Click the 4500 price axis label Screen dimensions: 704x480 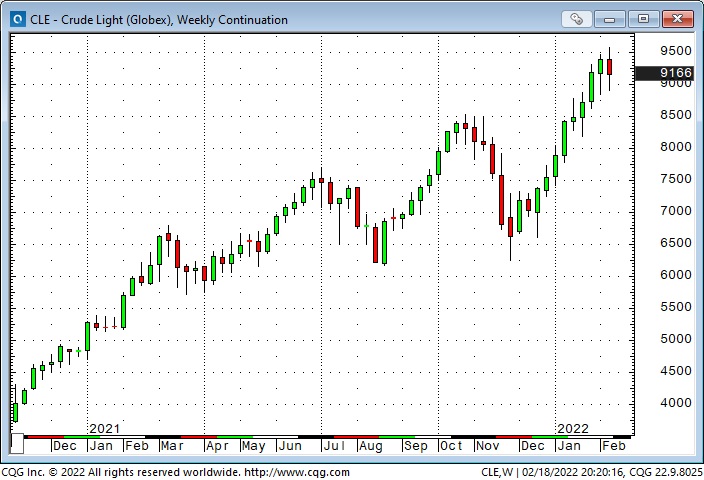point(676,371)
